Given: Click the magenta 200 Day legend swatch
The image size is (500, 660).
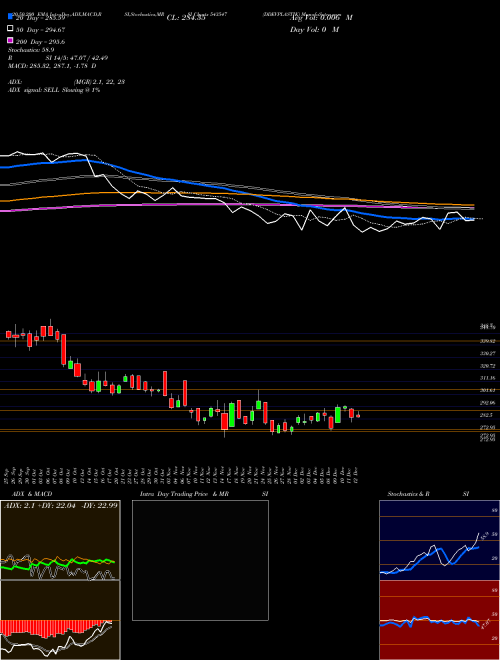Looking at the screenshot, I should click(10, 41).
